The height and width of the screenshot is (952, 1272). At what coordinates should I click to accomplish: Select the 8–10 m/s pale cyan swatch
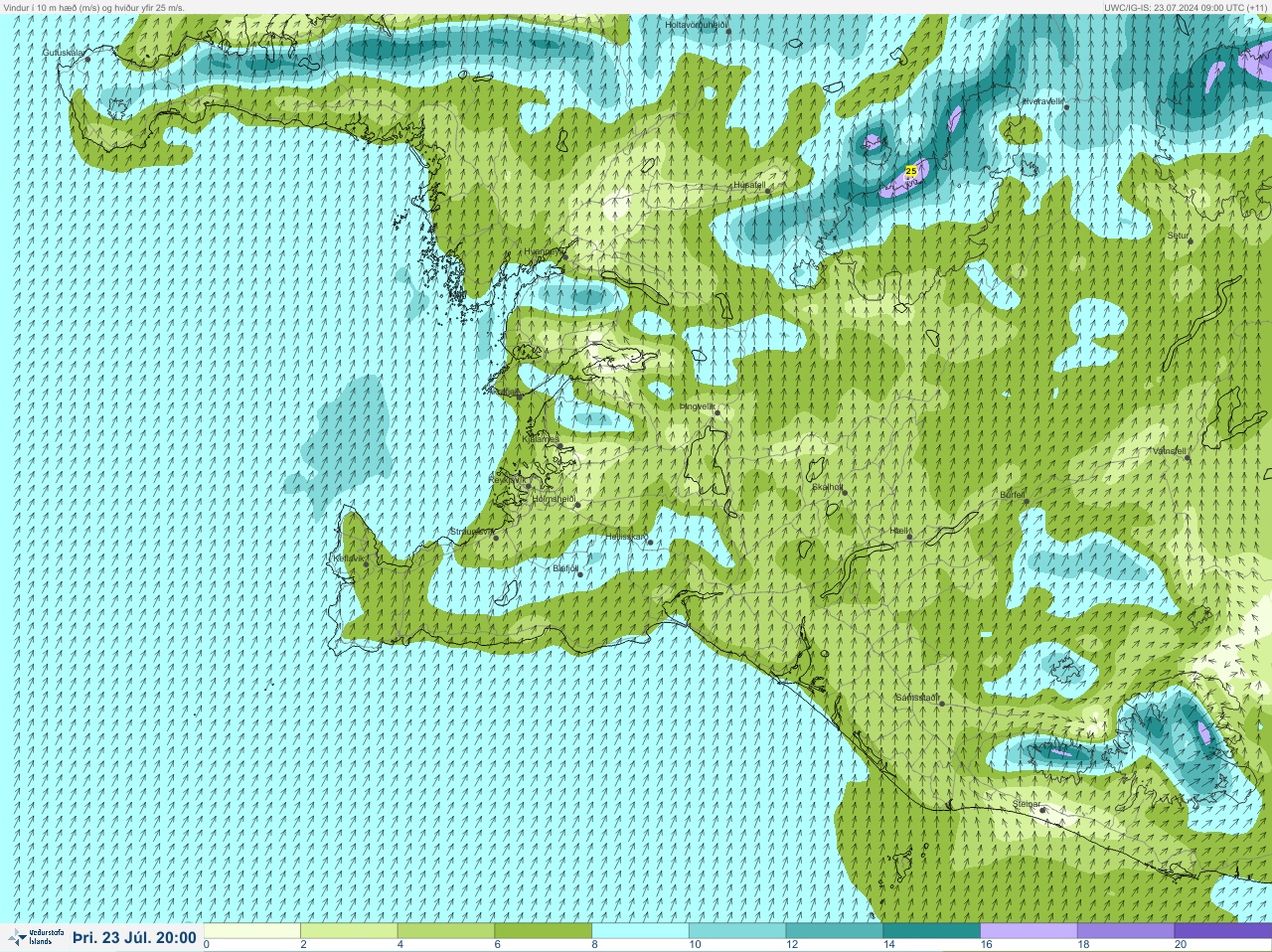tap(641, 931)
